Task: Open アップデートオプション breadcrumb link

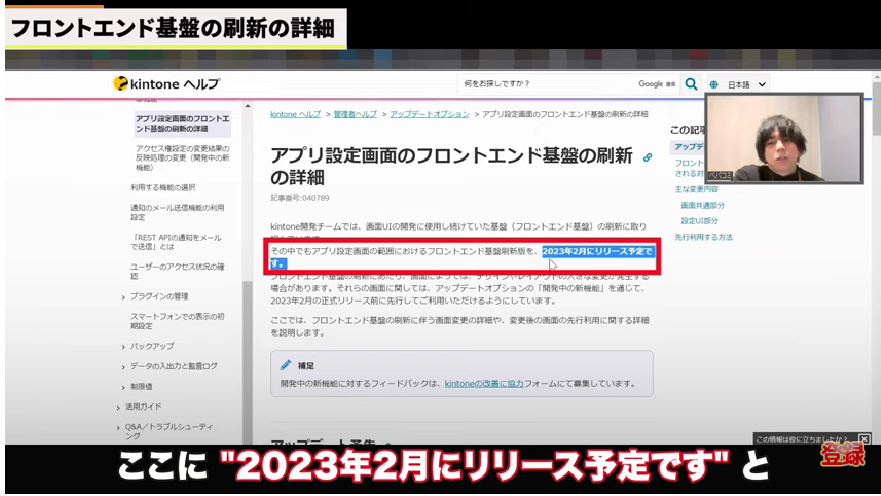Action: coord(429,115)
